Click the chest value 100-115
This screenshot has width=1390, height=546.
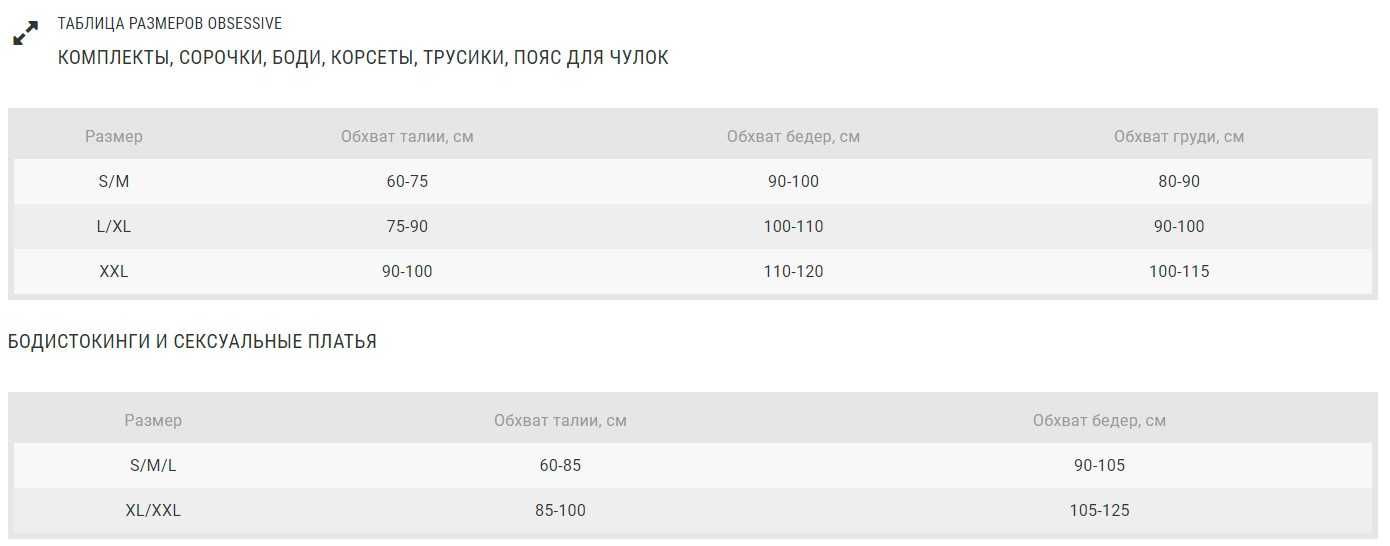click(x=1179, y=271)
